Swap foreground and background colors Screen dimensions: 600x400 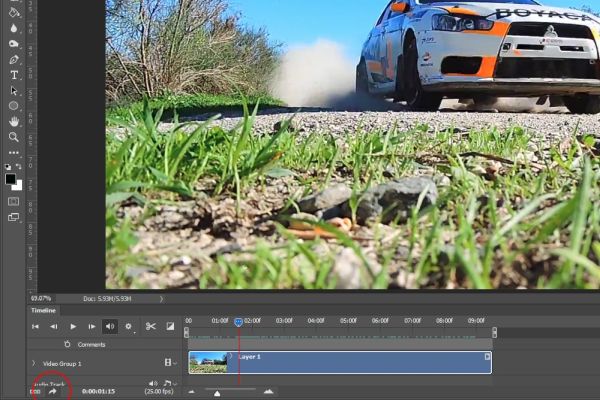[18, 167]
